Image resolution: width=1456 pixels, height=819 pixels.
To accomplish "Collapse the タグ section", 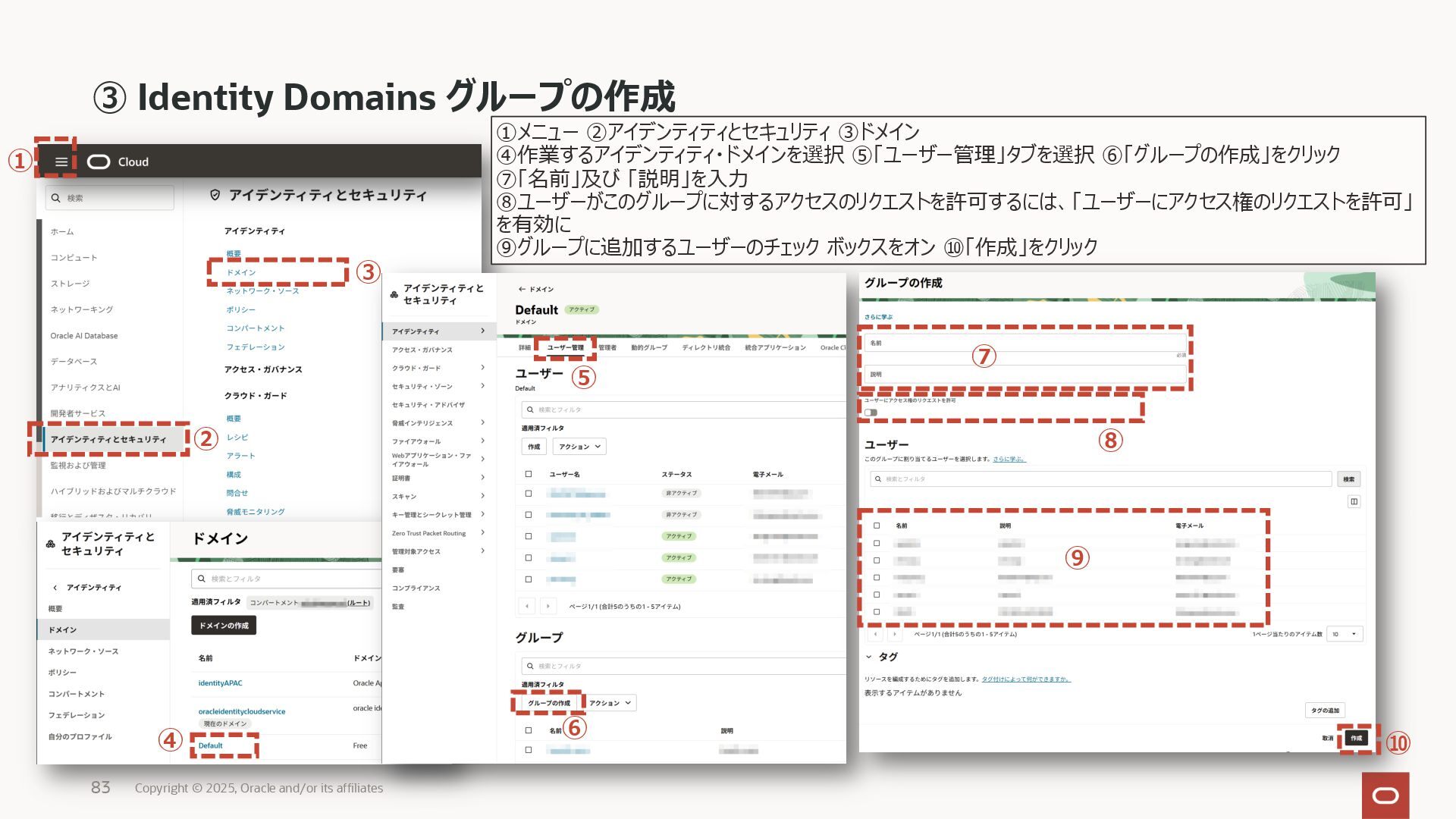I will tap(869, 657).
